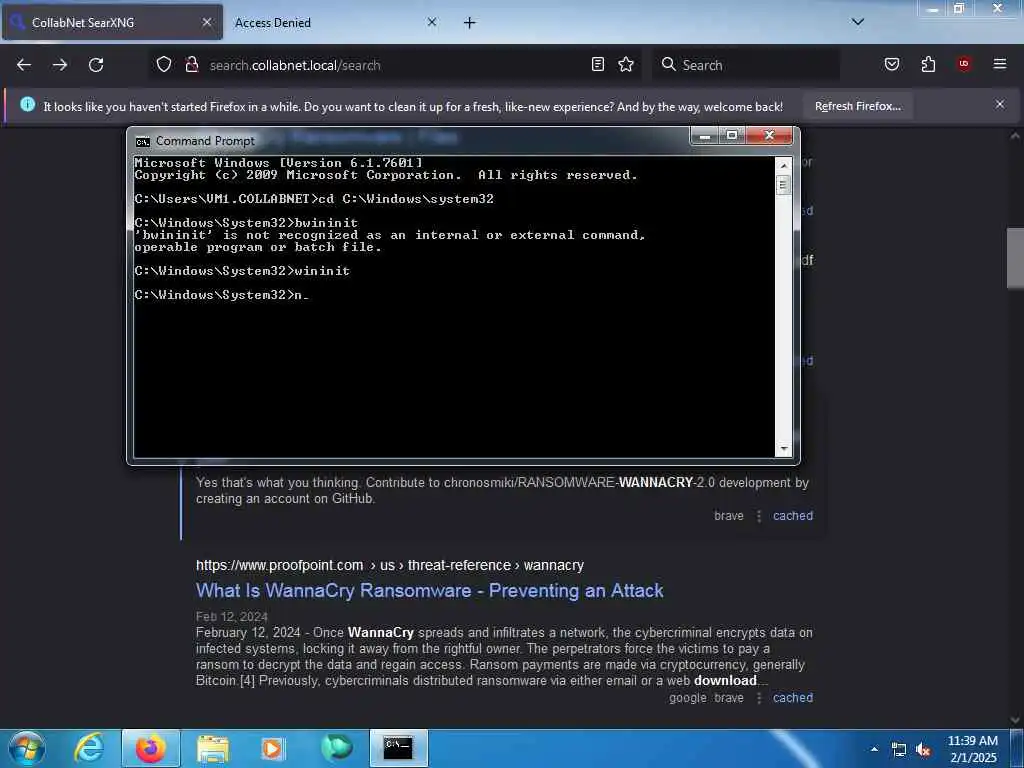
Task: Switch to CollabNet SearXNG tab
Action: click(x=112, y=22)
